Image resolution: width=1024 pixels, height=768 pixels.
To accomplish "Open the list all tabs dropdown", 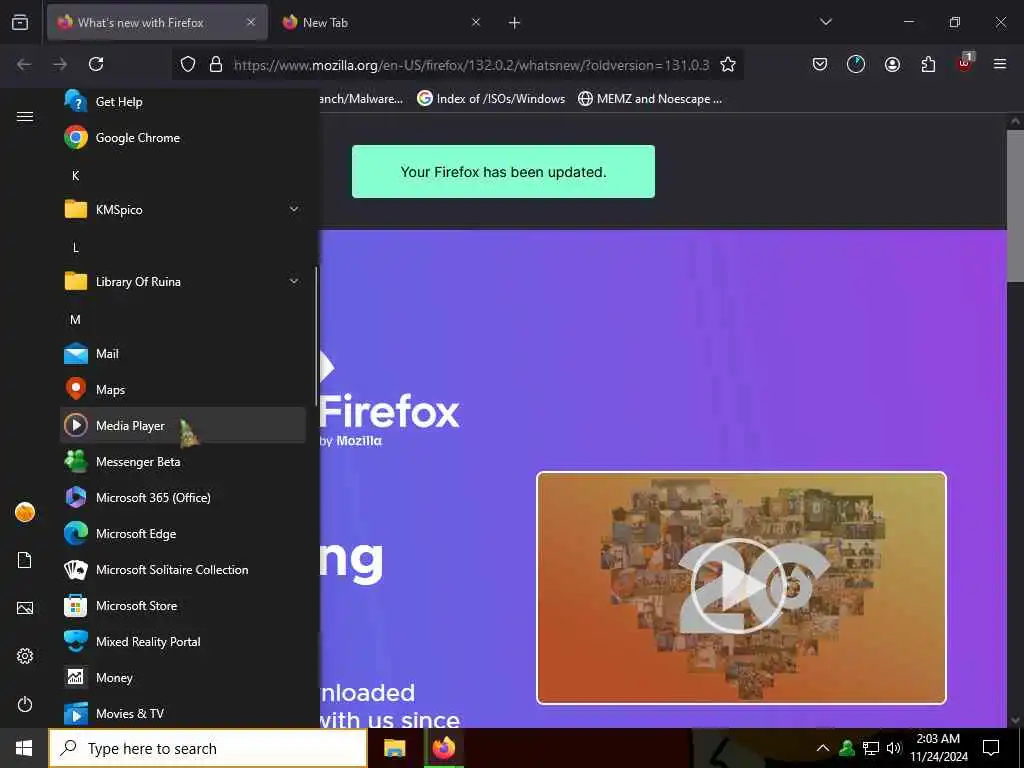I will coord(825,22).
